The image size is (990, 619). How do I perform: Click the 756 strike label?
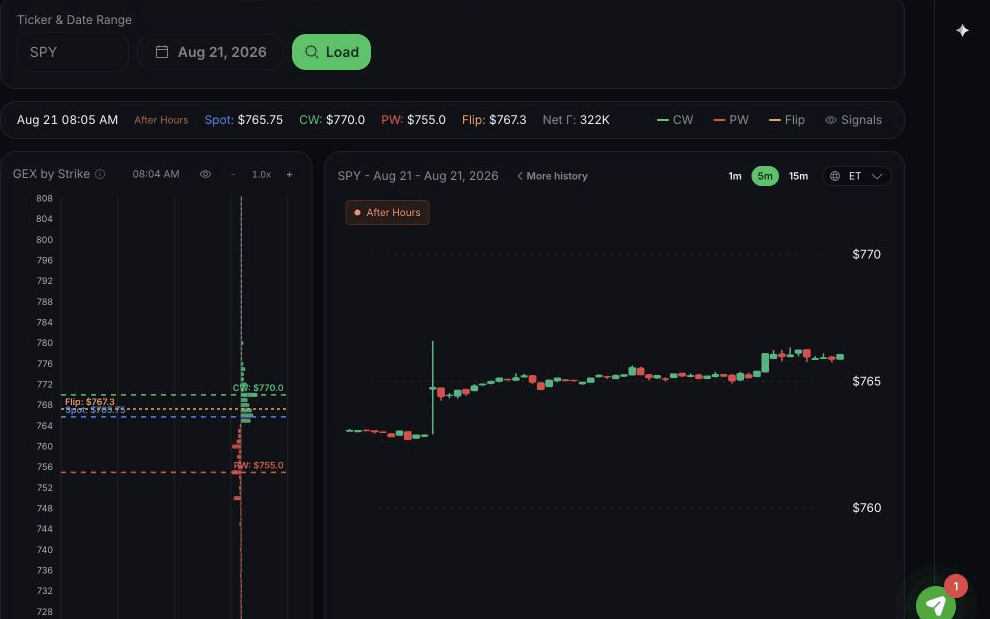[44, 467]
